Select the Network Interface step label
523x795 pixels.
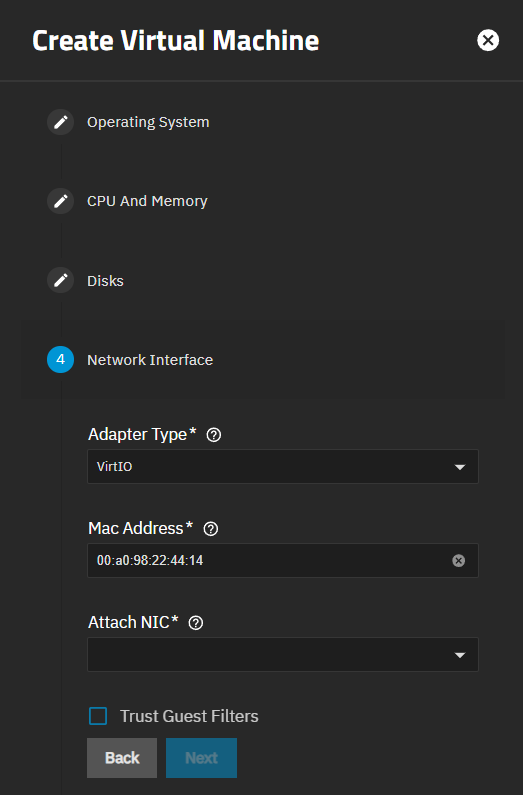pos(150,359)
